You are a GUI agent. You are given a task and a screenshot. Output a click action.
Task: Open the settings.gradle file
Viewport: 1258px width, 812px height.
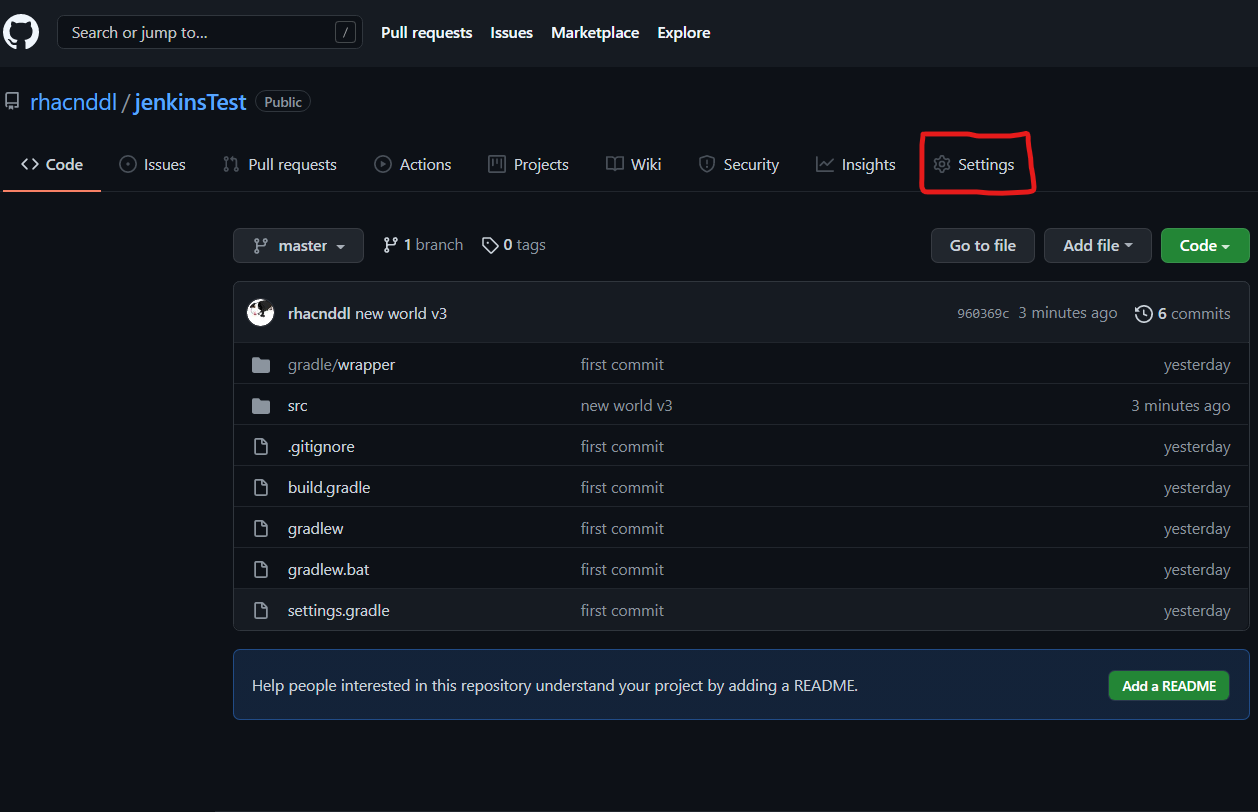339,611
